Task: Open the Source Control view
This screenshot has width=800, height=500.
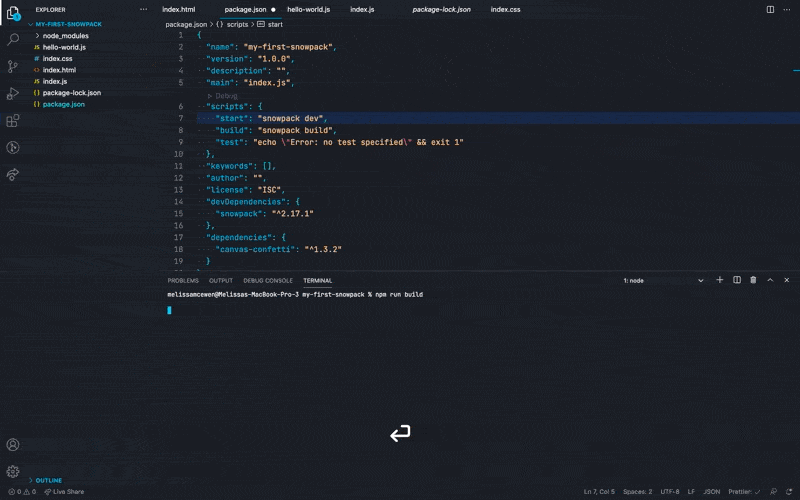Action: pyautogui.click(x=13, y=66)
